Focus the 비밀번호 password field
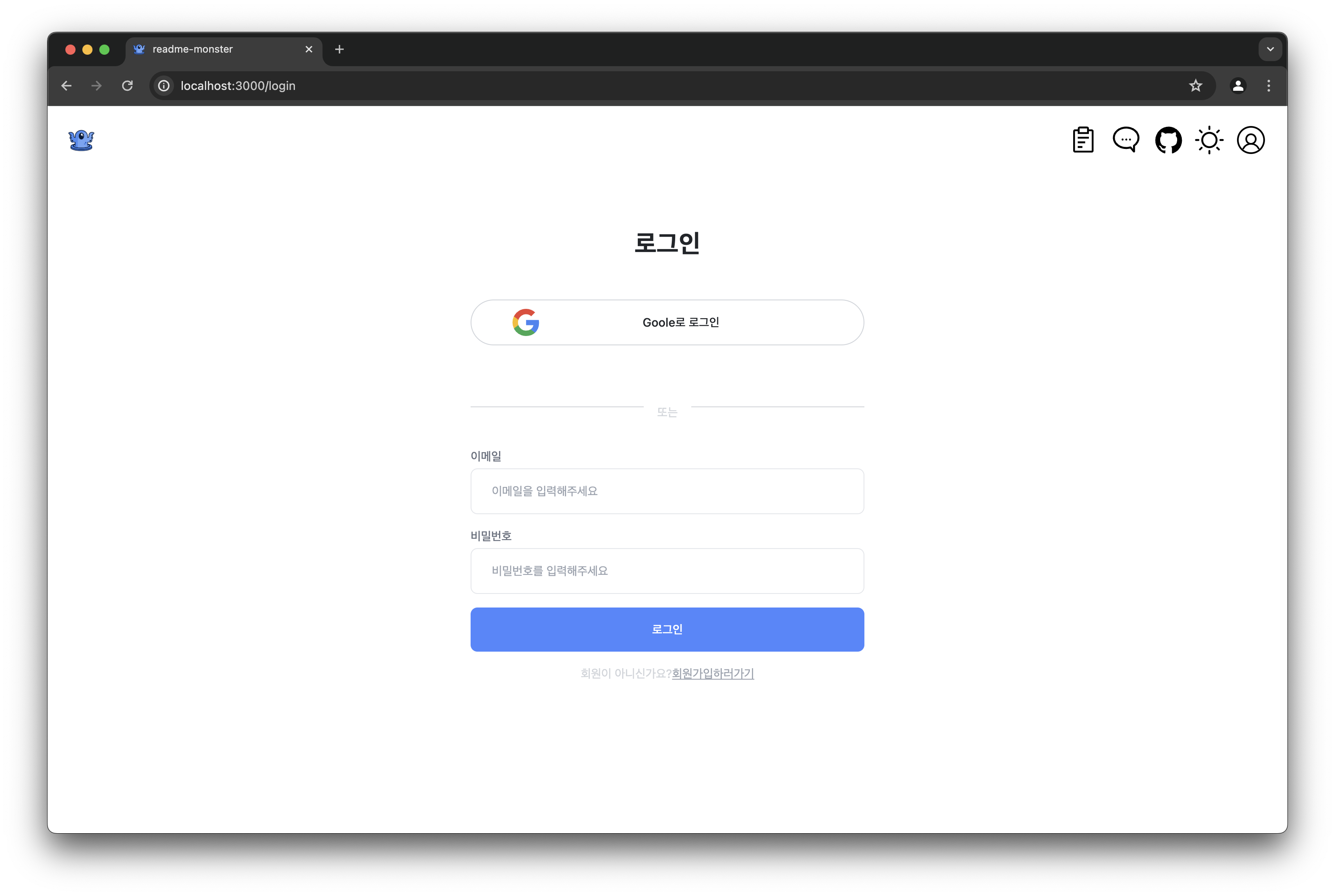Screen dimensions: 1335x896 667,571
